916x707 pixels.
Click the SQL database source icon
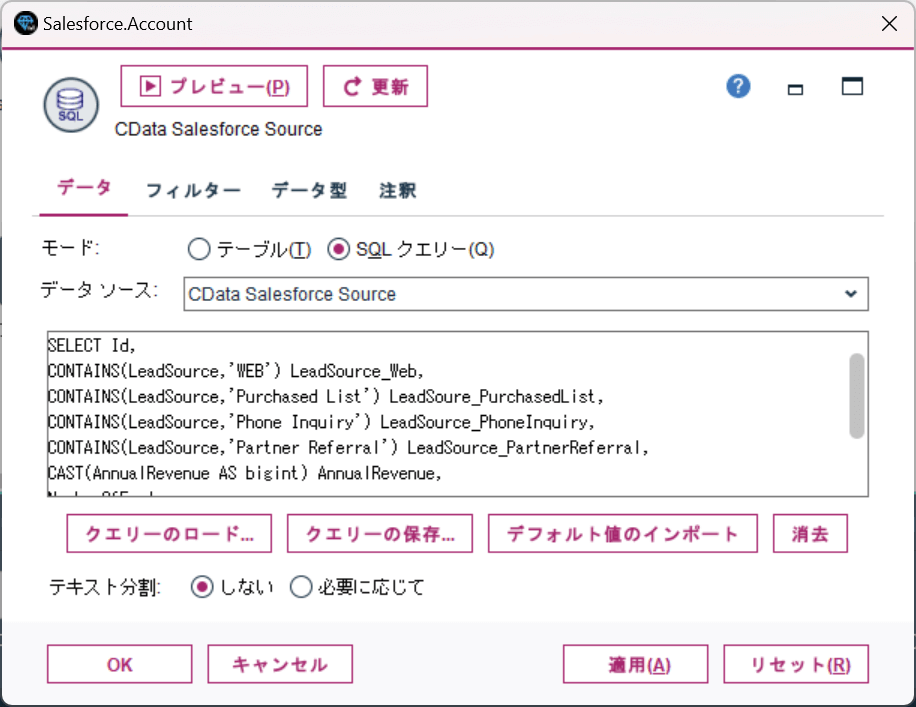(70, 103)
